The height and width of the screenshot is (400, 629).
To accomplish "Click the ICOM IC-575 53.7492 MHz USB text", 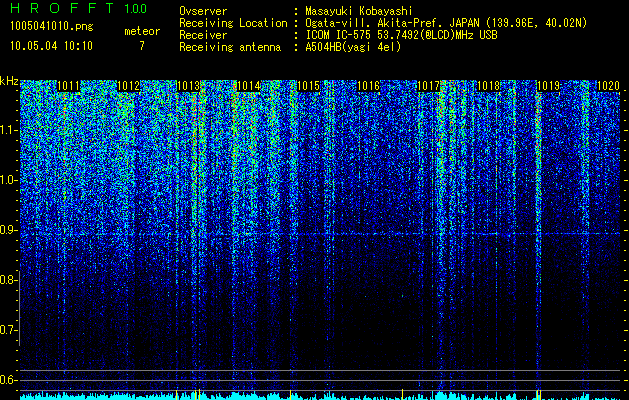I will tap(401, 35).
